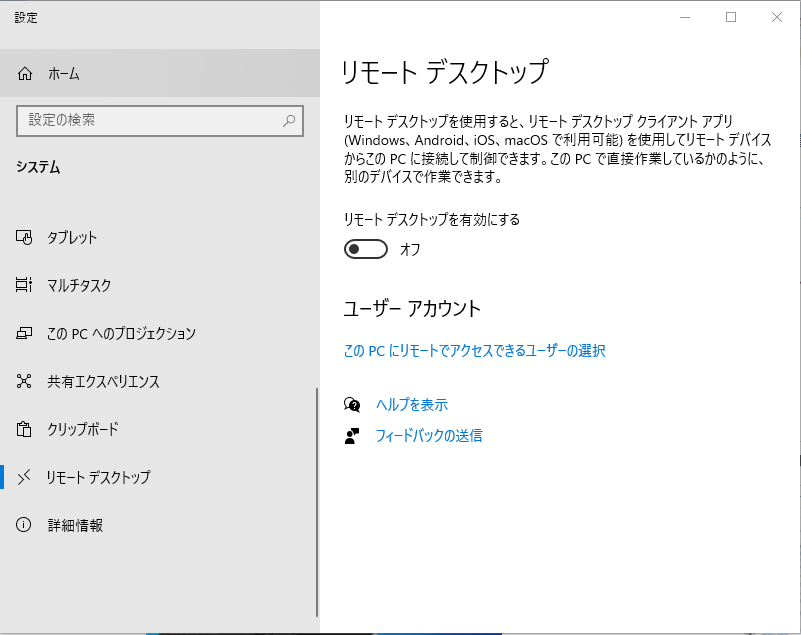Click the タブレット tablet icon
The width and height of the screenshot is (801, 635).
[x=24, y=238]
